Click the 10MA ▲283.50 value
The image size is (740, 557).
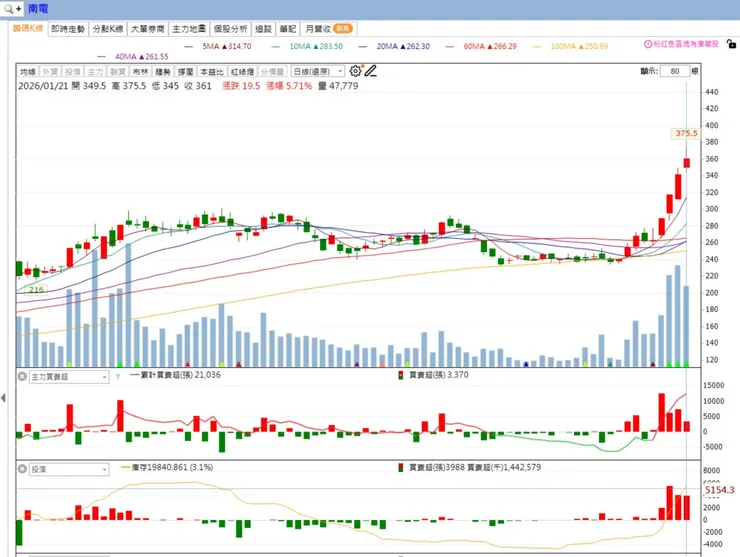316,46
